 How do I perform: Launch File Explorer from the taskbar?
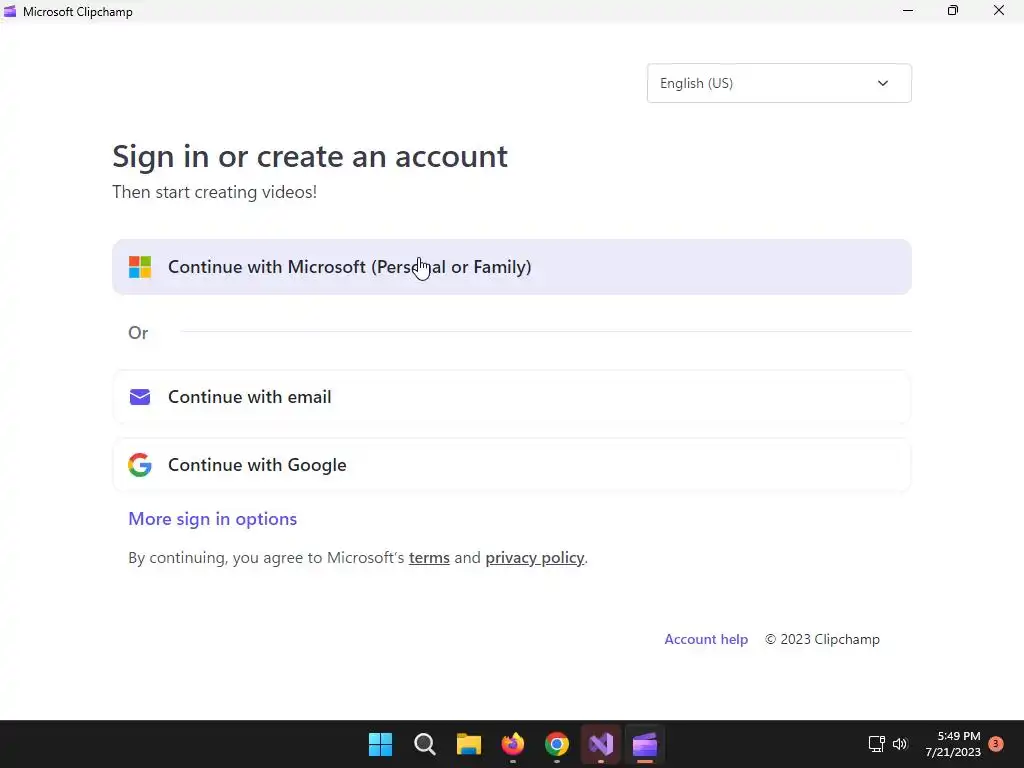(468, 744)
